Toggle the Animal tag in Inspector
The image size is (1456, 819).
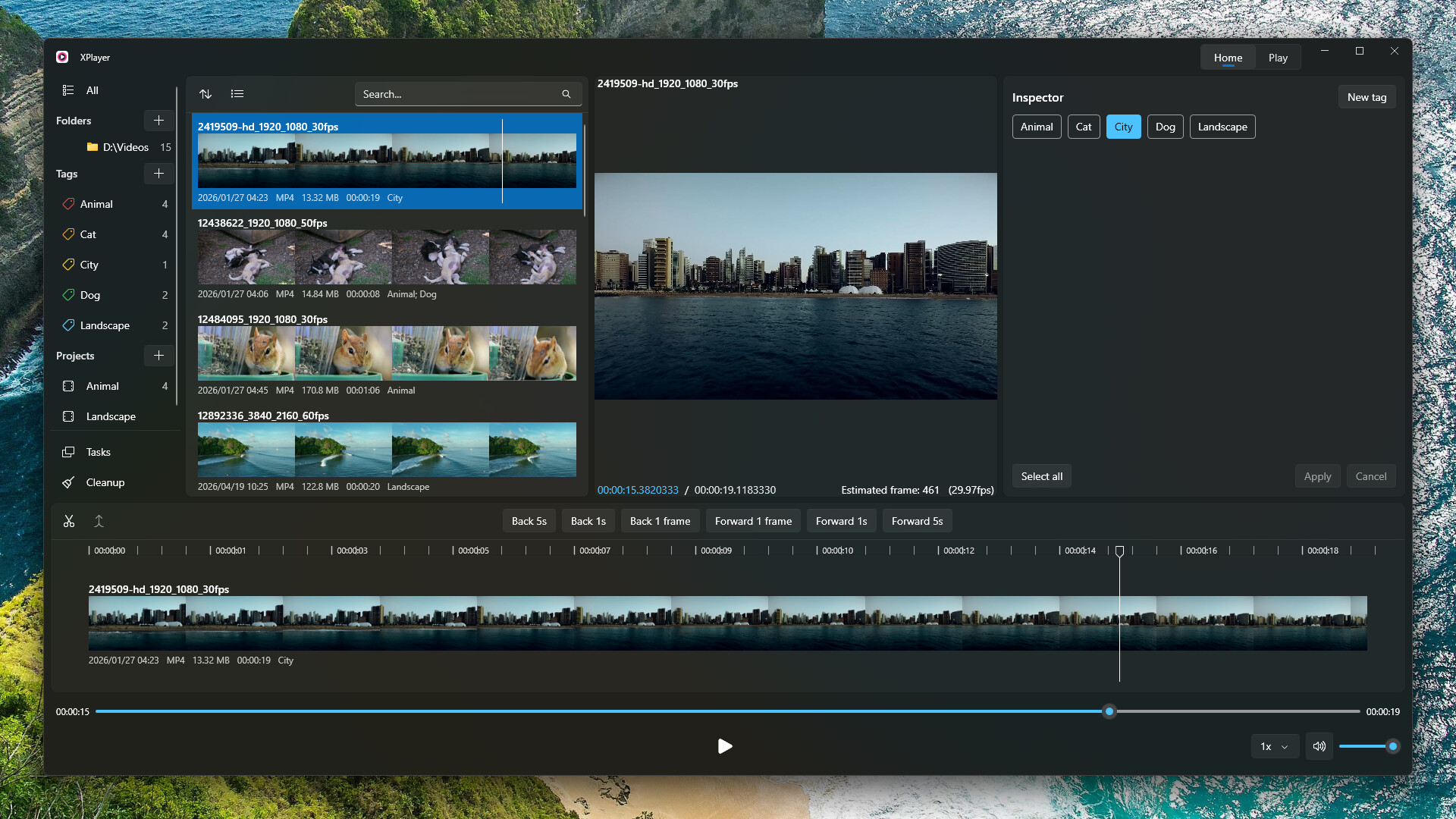(x=1036, y=127)
